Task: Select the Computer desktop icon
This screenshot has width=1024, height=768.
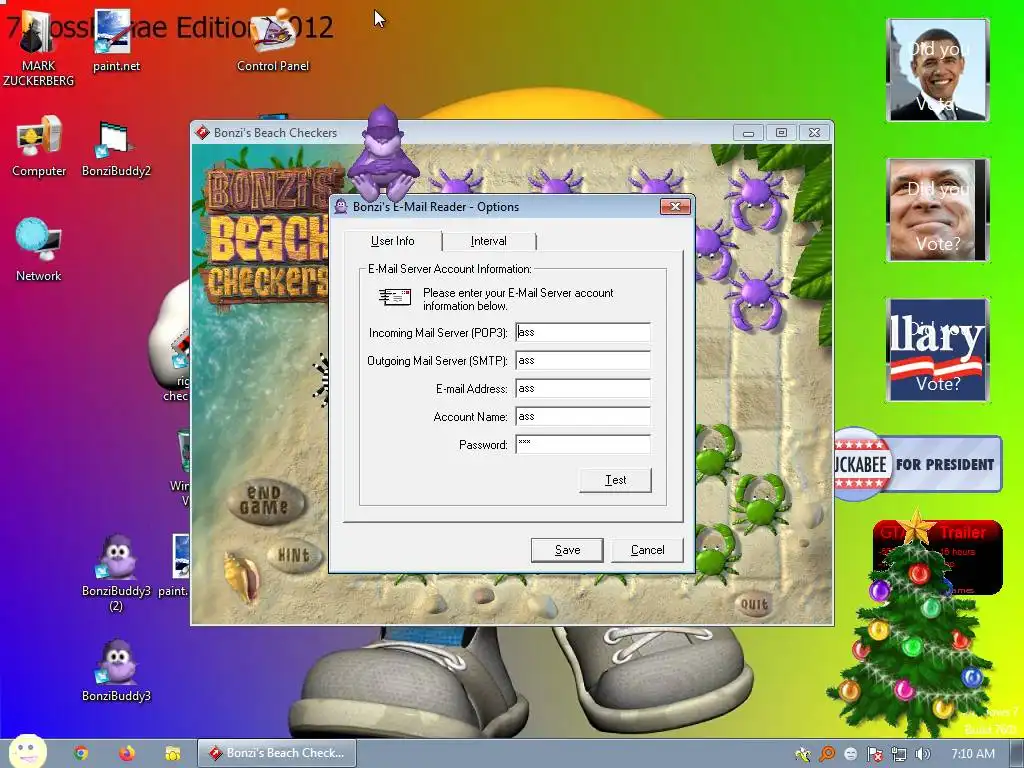Action: pyautogui.click(x=39, y=147)
